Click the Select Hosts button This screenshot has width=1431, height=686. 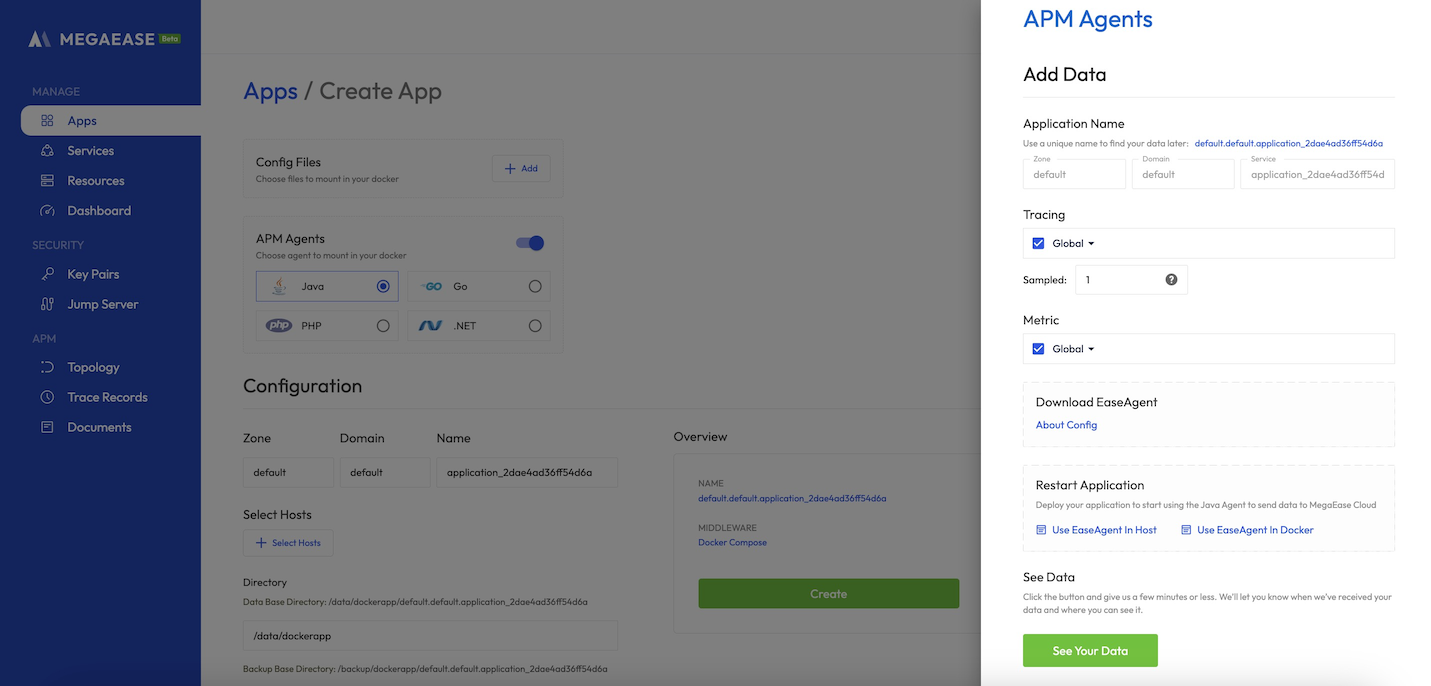click(288, 543)
